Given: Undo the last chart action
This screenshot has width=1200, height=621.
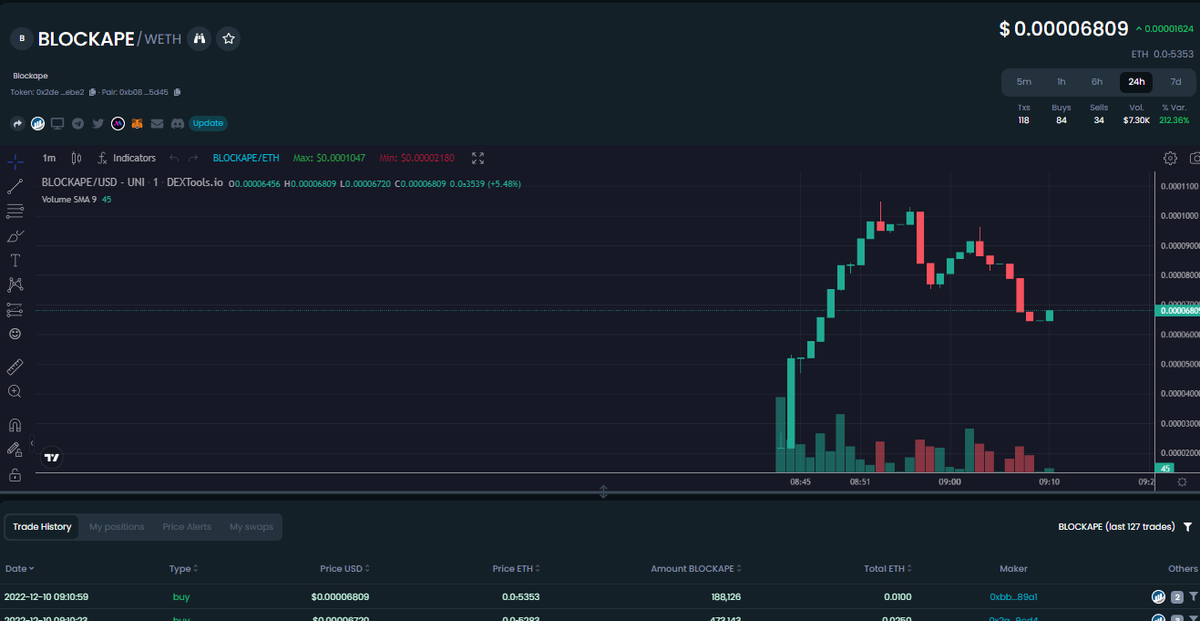Looking at the screenshot, I should click(174, 158).
